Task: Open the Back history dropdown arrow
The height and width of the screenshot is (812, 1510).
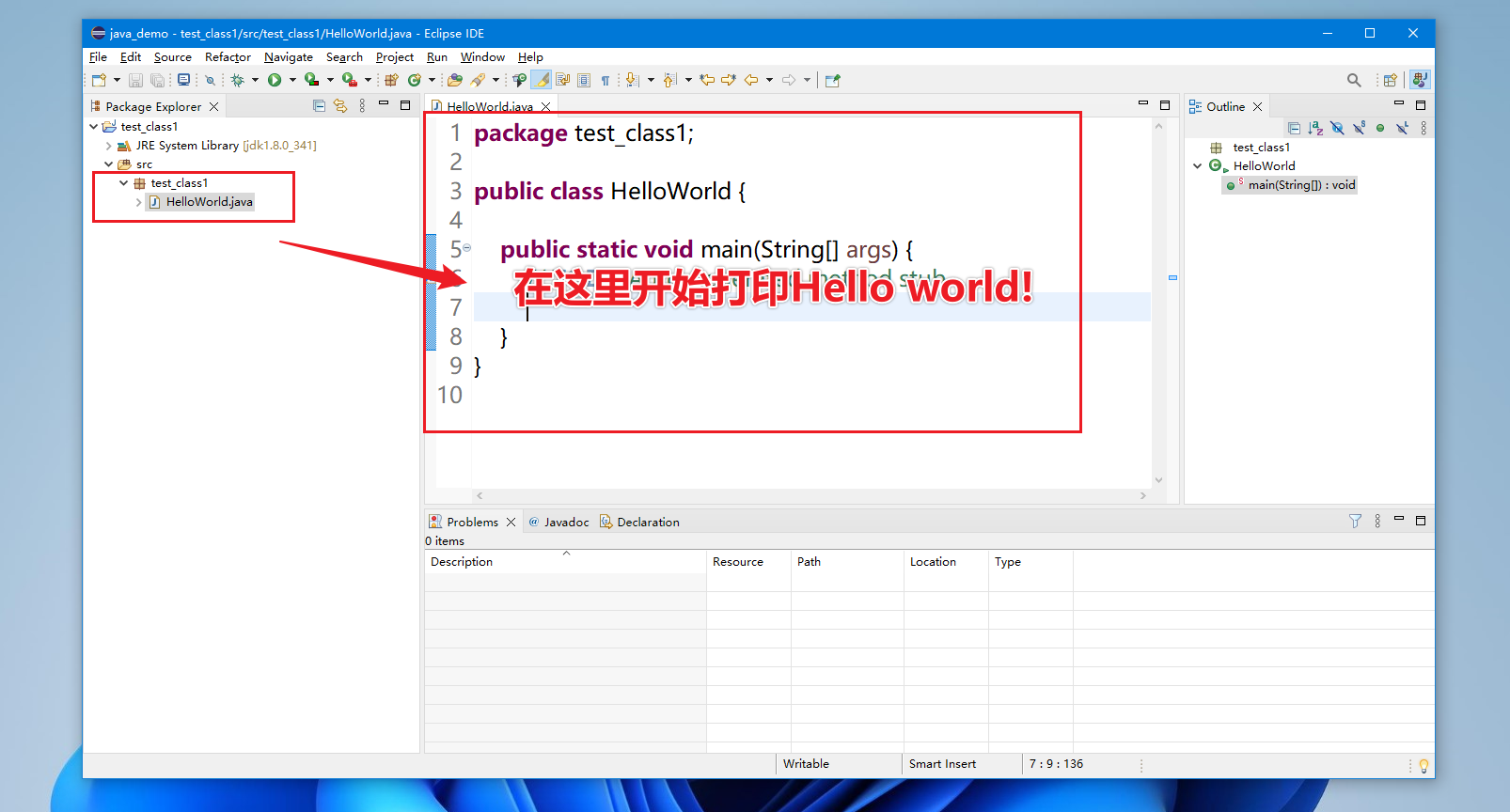Action: point(769,80)
